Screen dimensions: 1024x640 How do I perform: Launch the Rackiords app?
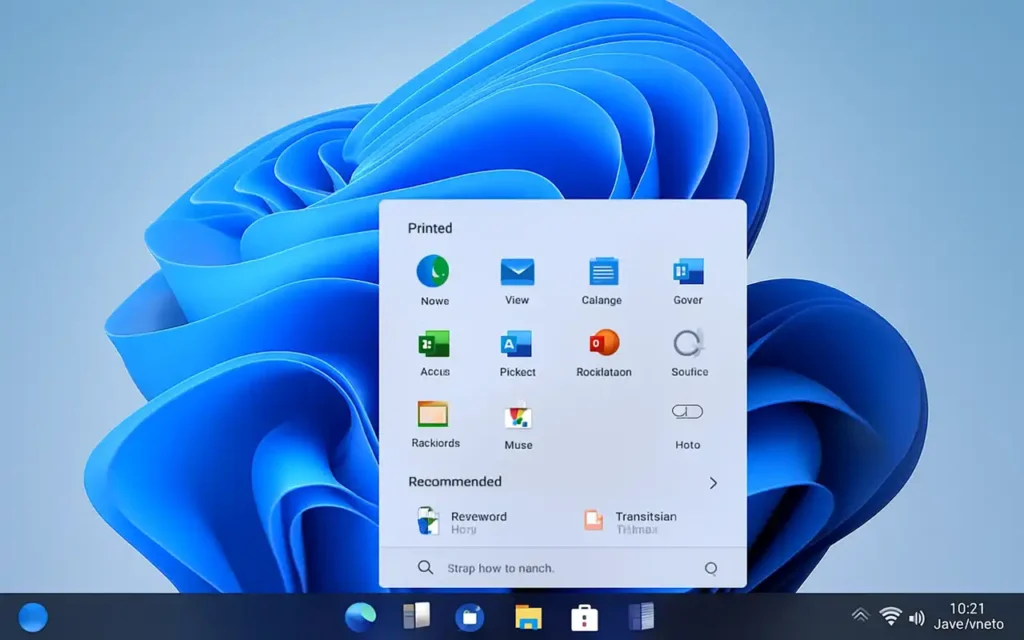433,418
